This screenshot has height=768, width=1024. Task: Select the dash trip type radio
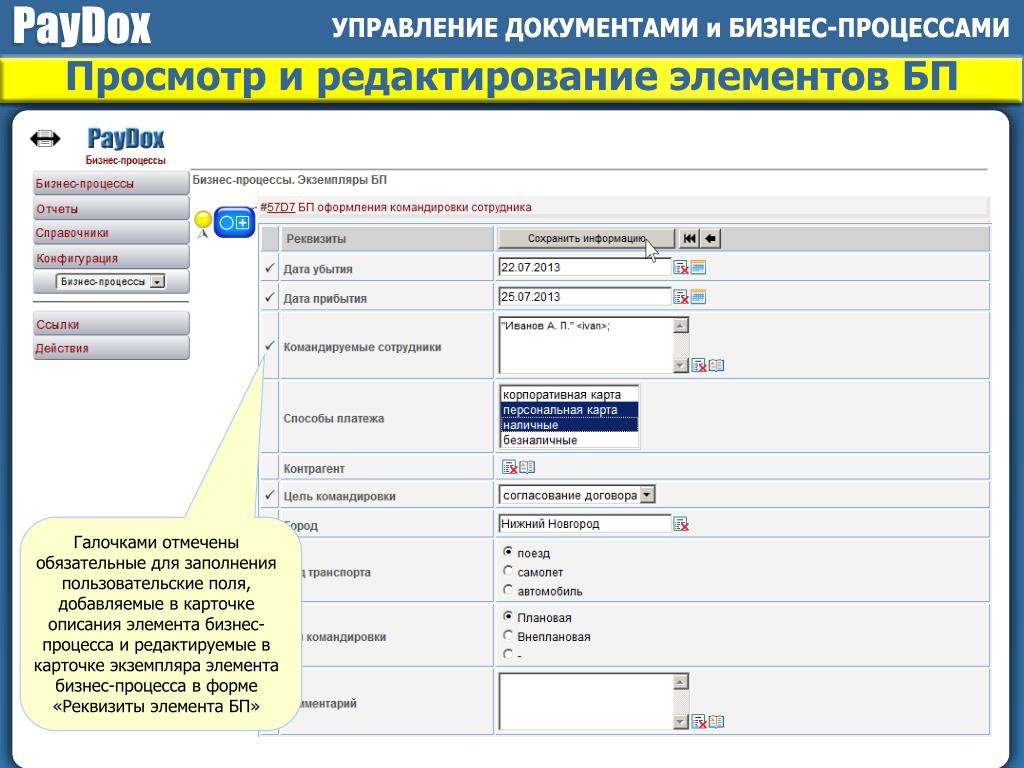click(508, 654)
